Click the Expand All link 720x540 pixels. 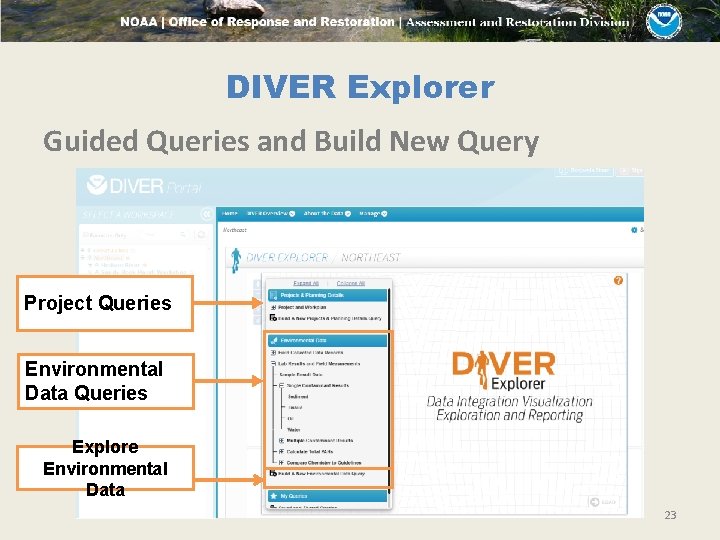(306, 283)
